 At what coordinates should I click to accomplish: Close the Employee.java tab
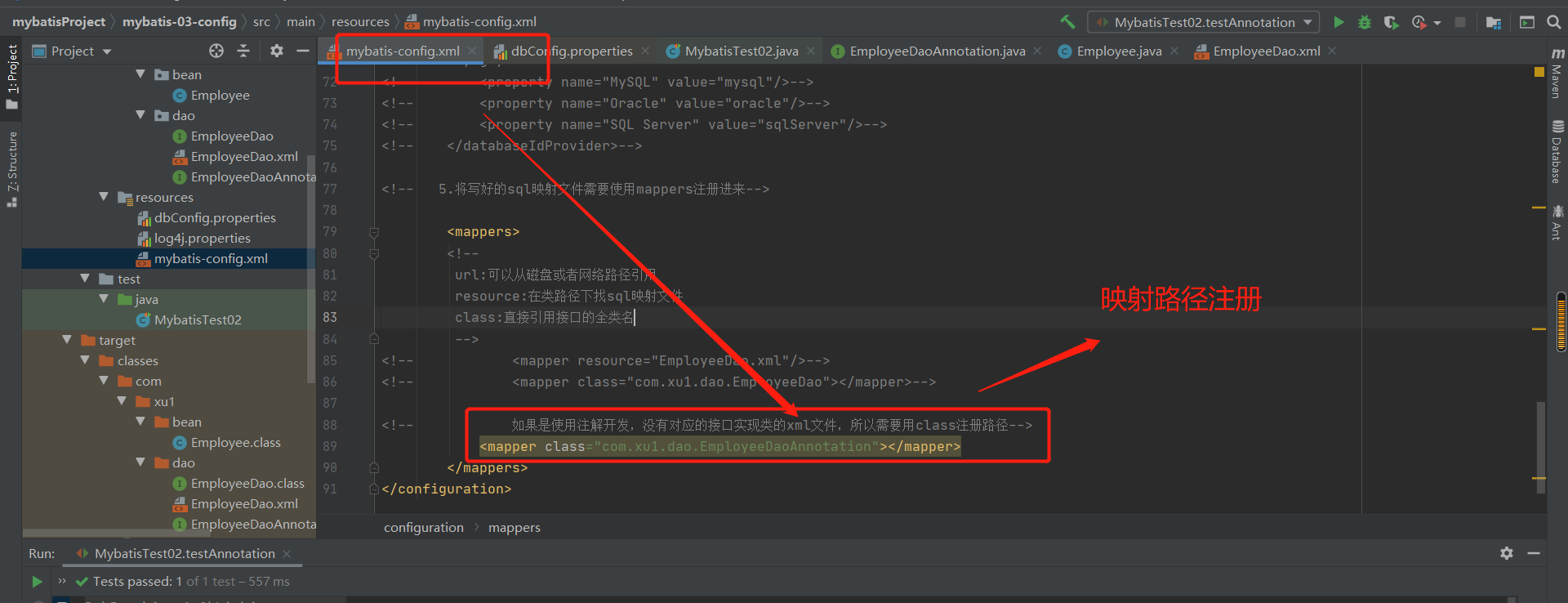(1174, 51)
